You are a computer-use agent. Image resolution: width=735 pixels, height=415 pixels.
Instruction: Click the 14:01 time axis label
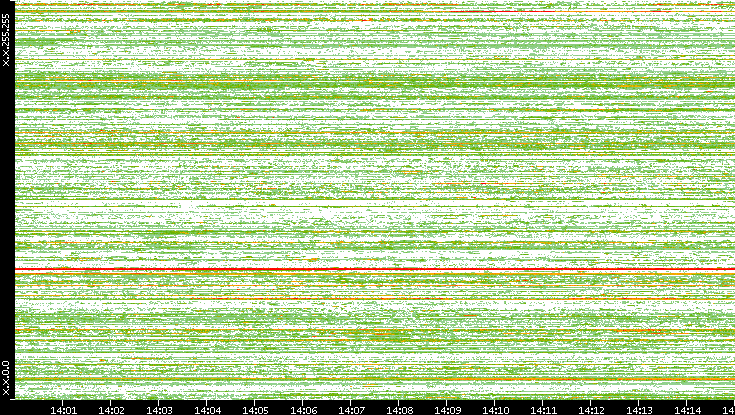click(63, 410)
